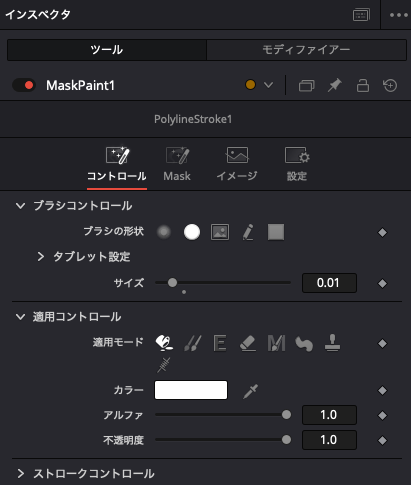Reset MaskPaint1 with the reset icon
411x485 pixels.
tap(390, 85)
